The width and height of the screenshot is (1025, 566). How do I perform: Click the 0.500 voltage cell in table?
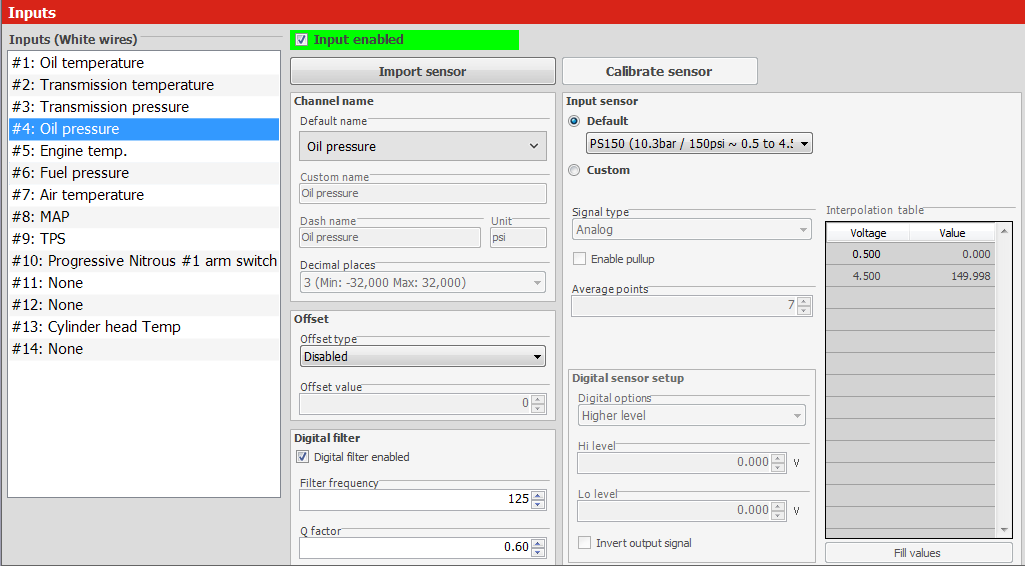point(866,254)
